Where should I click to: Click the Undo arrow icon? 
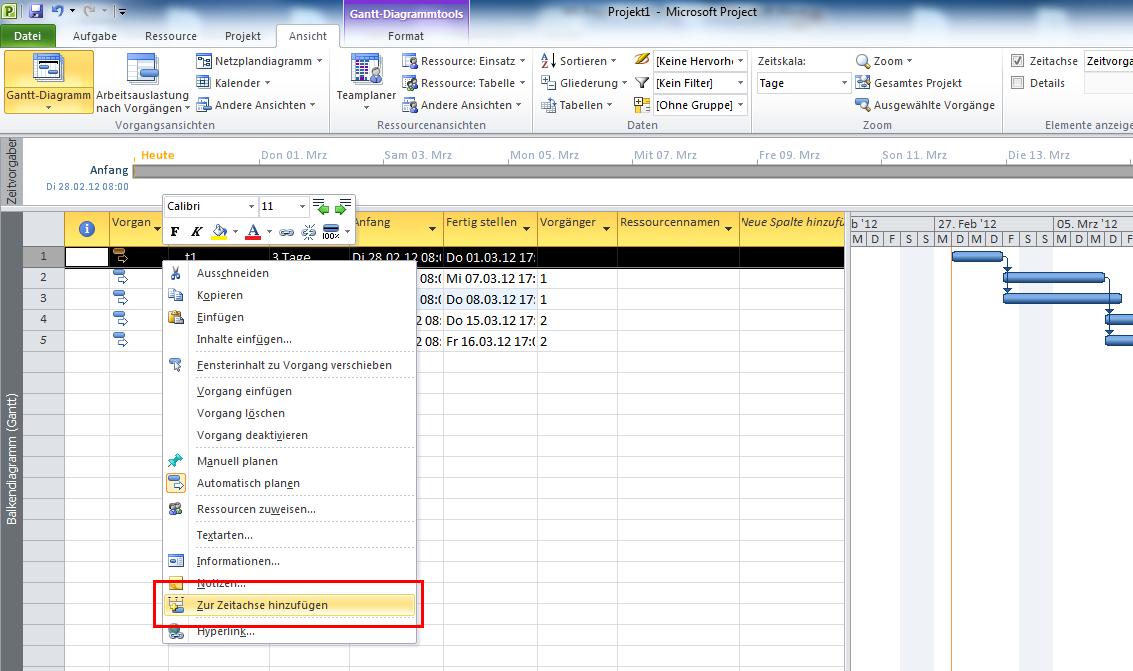(58, 11)
